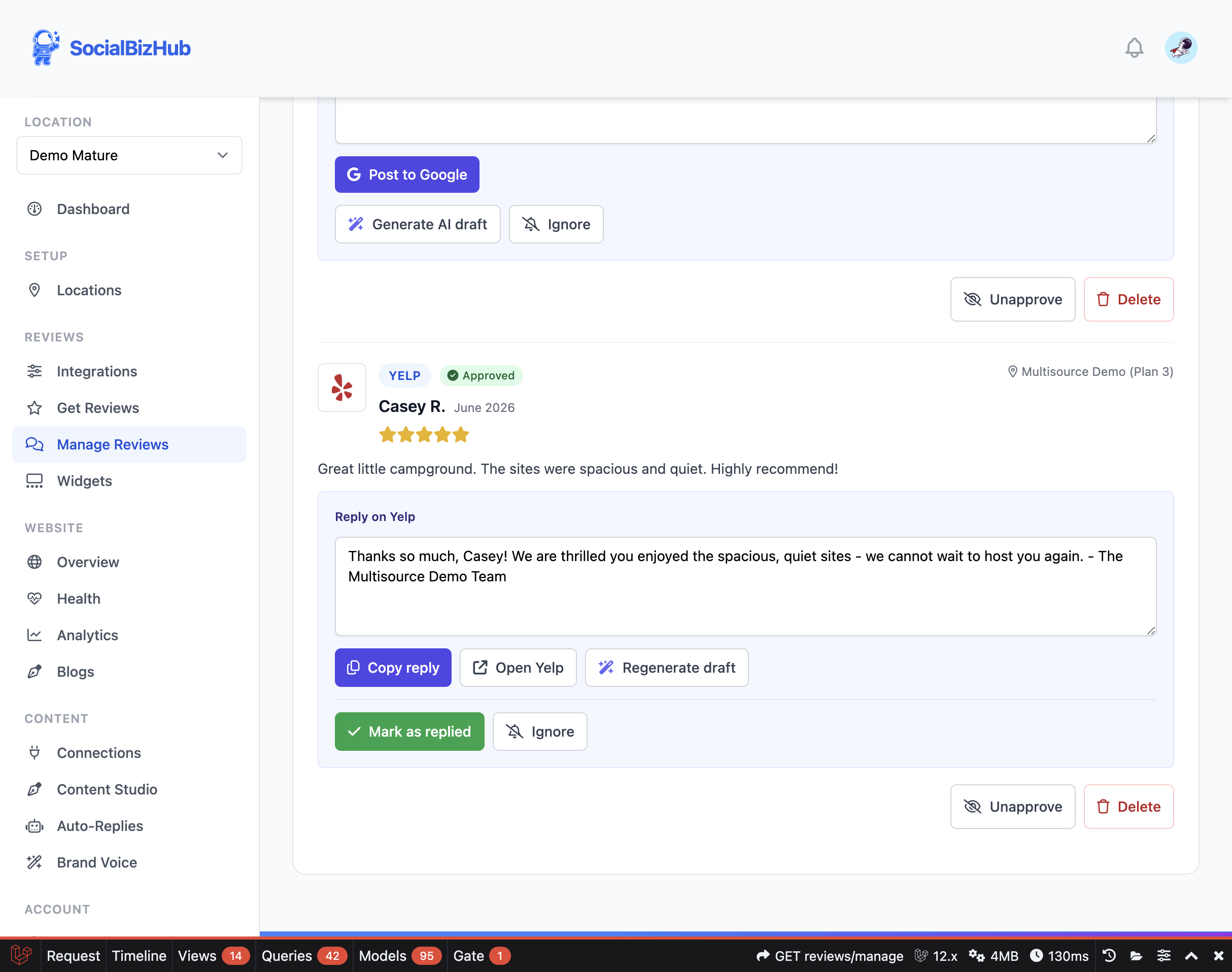Open Widgets in the sidebar
Viewport: 1232px width, 972px height.
[129, 481]
